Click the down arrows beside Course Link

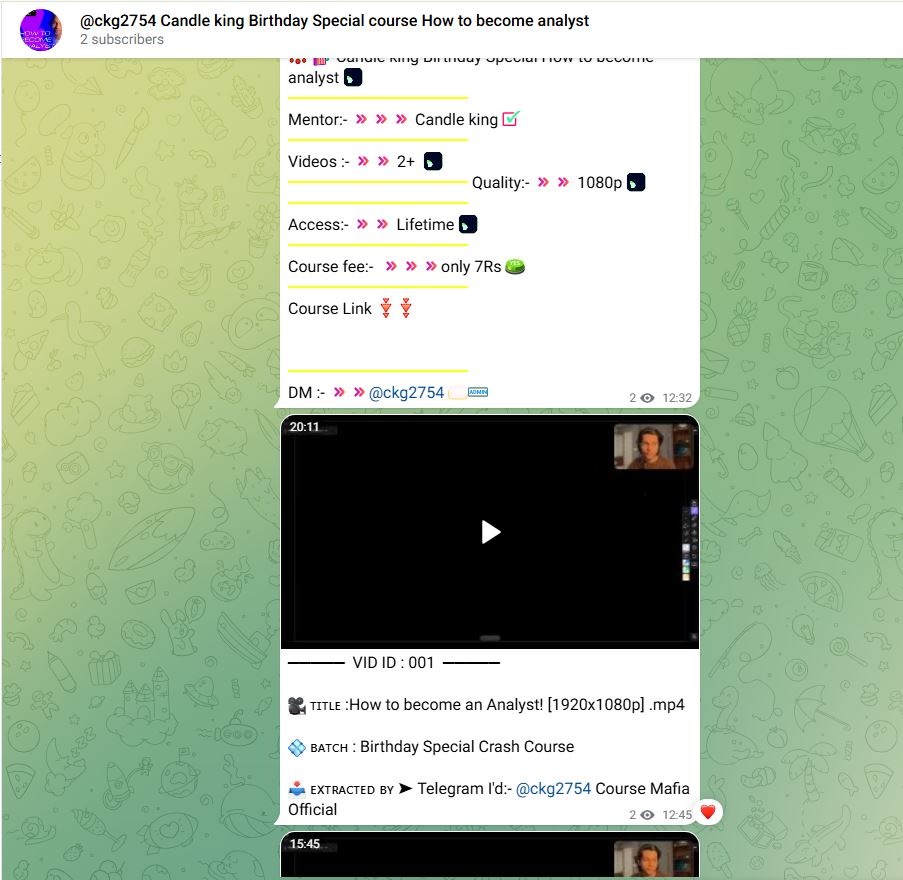coord(396,308)
